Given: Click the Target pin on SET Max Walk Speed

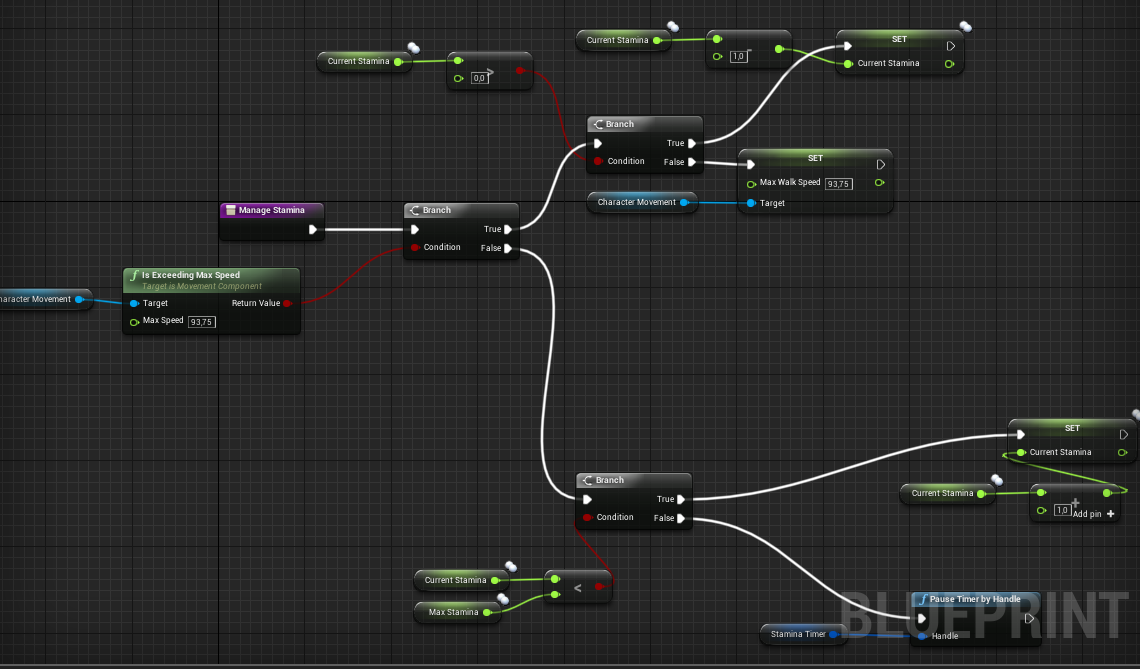Looking at the screenshot, I should (751, 203).
